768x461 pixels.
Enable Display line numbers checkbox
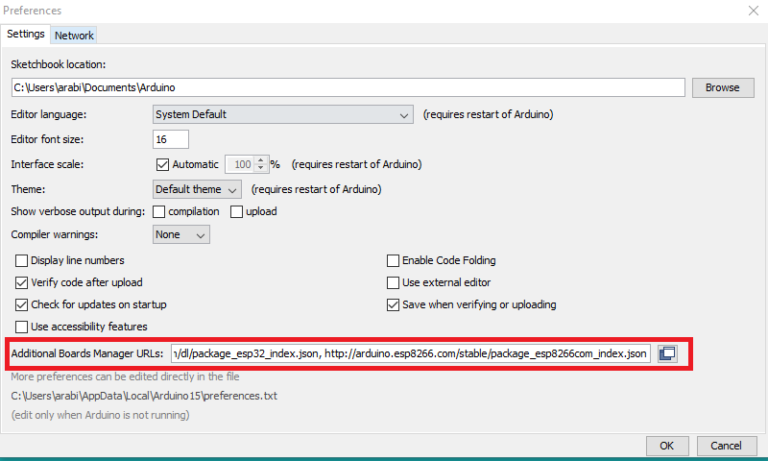point(22,260)
